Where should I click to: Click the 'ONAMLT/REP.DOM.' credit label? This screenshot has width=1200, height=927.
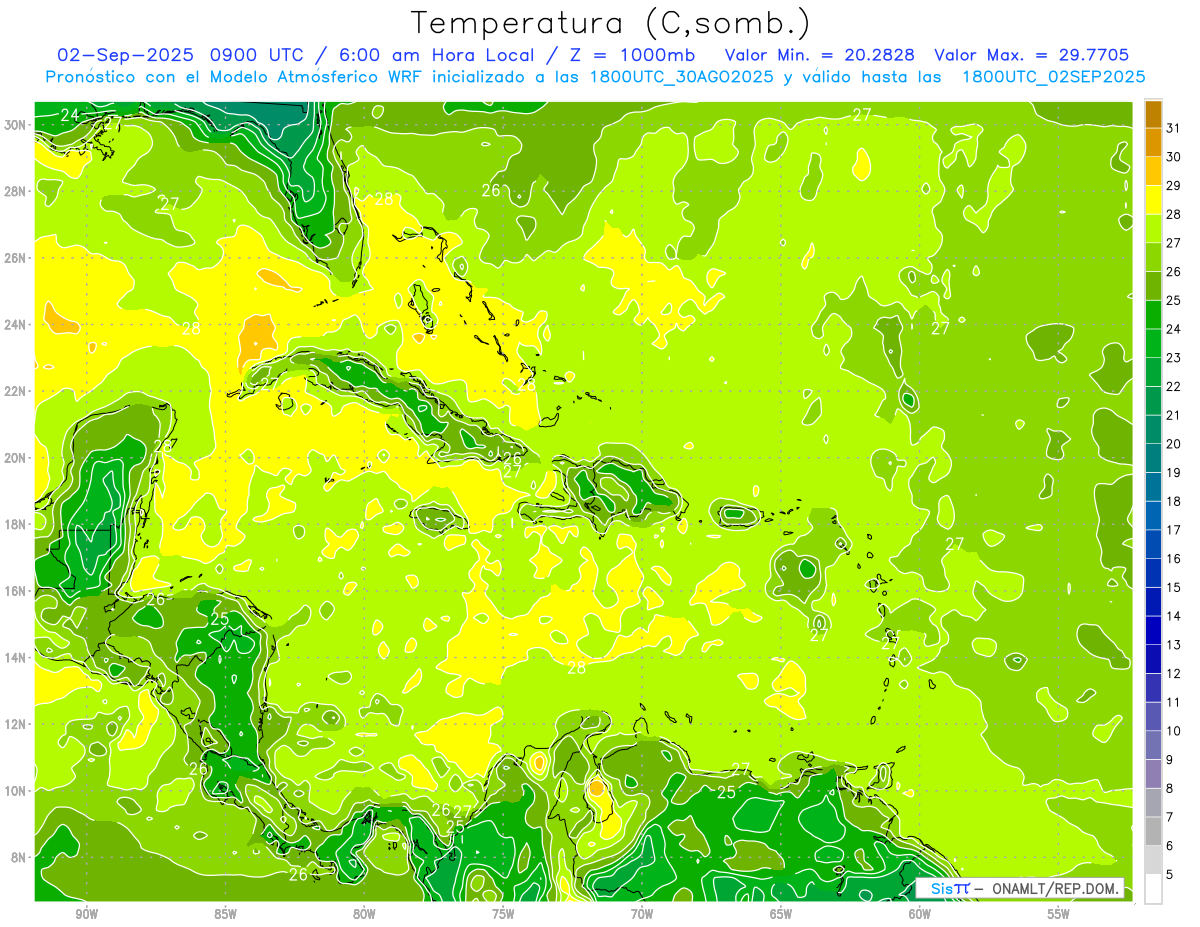[1053, 888]
